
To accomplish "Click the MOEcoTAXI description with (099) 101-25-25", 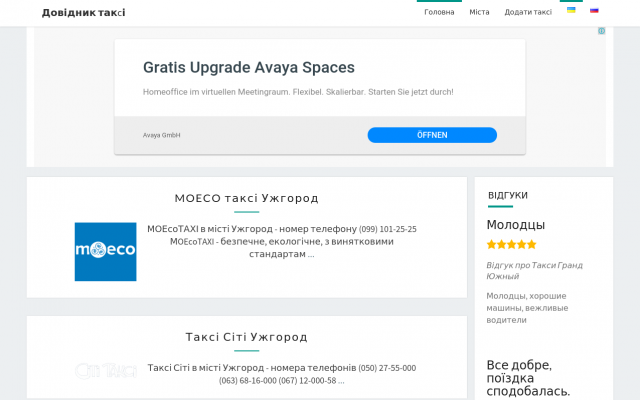I will click(x=282, y=241).
